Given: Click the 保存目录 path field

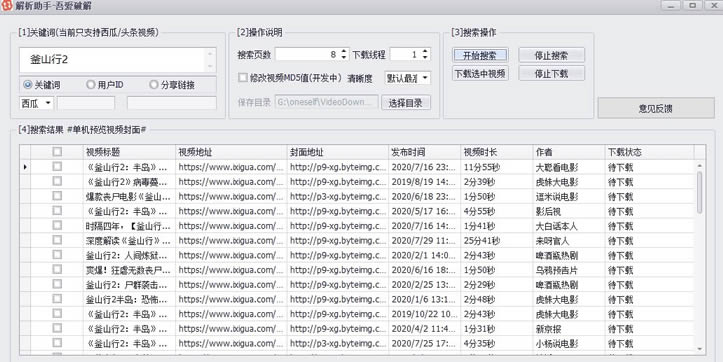Looking at the screenshot, I should pyautogui.click(x=326, y=102).
